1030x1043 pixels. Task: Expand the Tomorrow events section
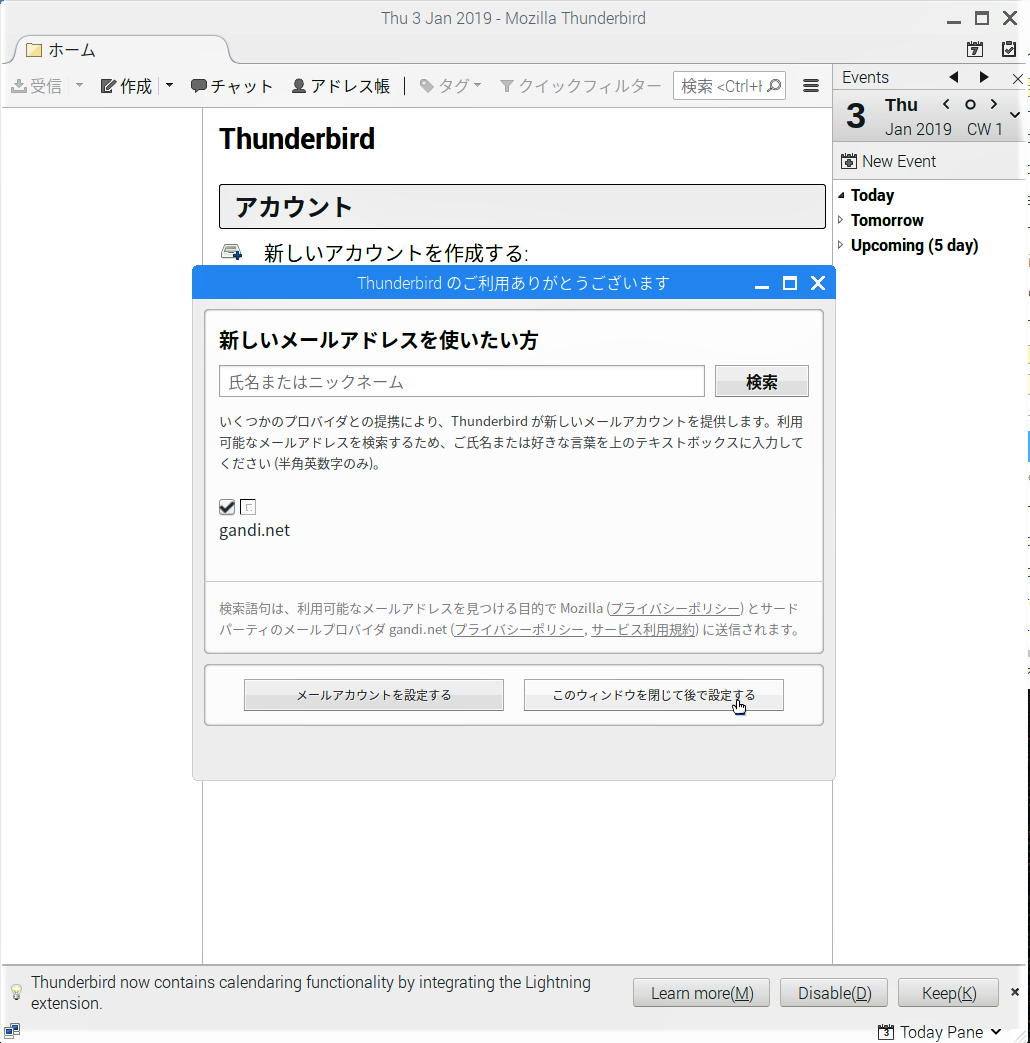841,220
